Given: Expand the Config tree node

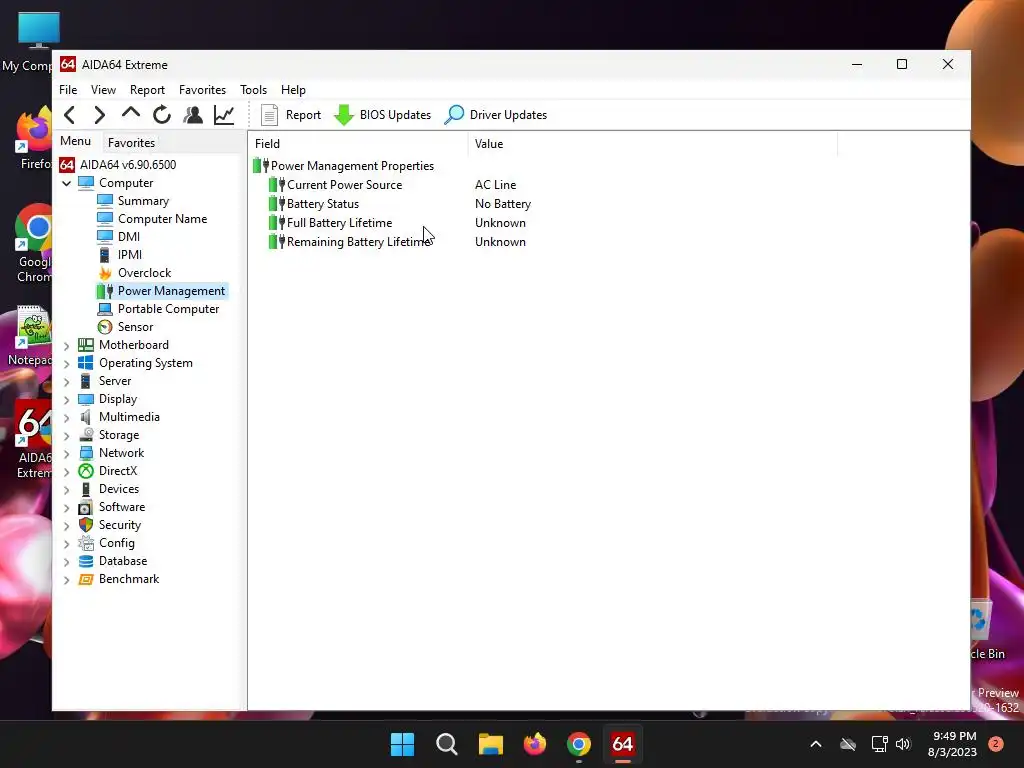Looking at the screenshot, I should (x=67, y=543).
